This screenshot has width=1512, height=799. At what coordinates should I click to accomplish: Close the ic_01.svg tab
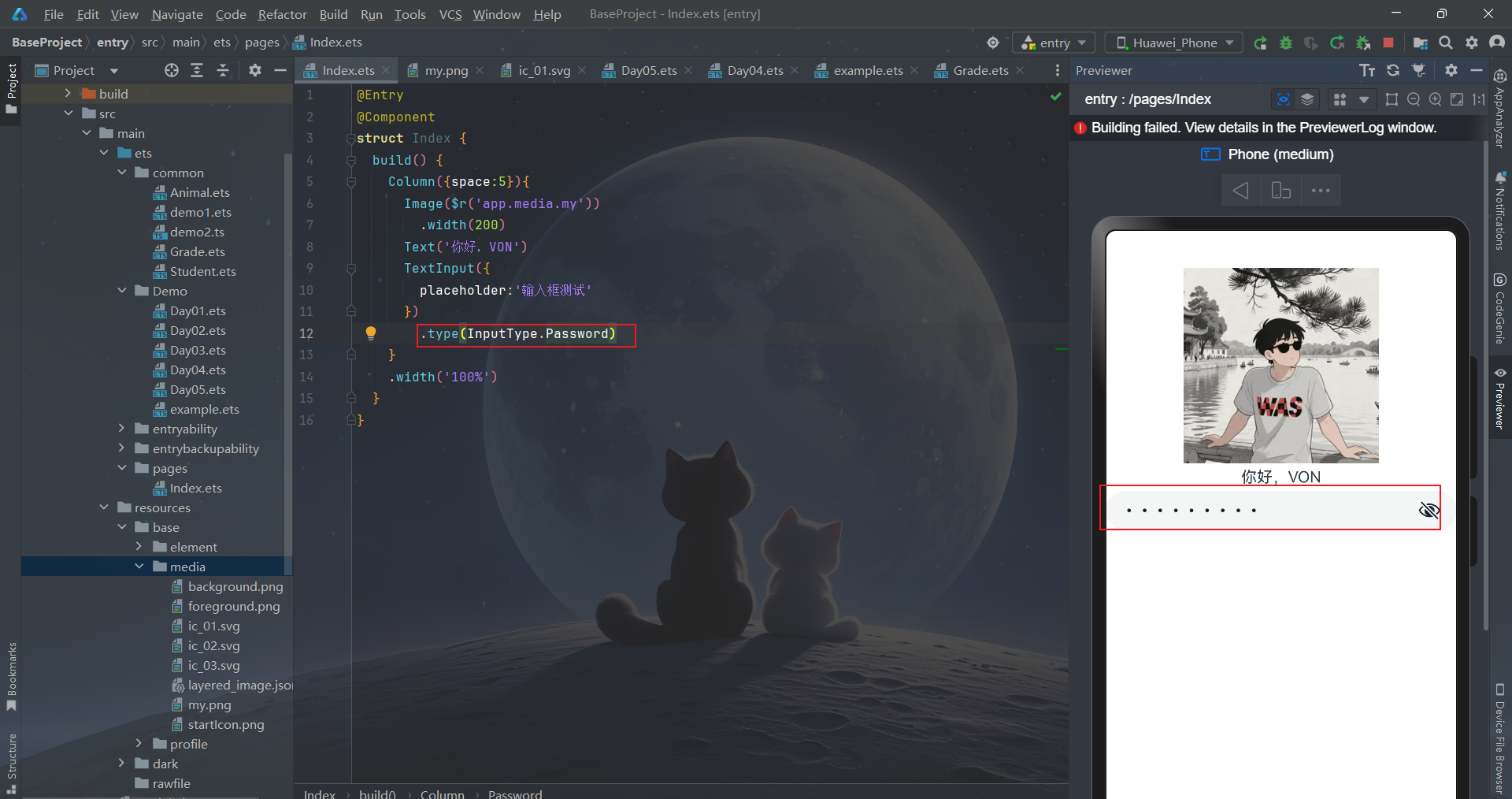[x=582, y=70]
